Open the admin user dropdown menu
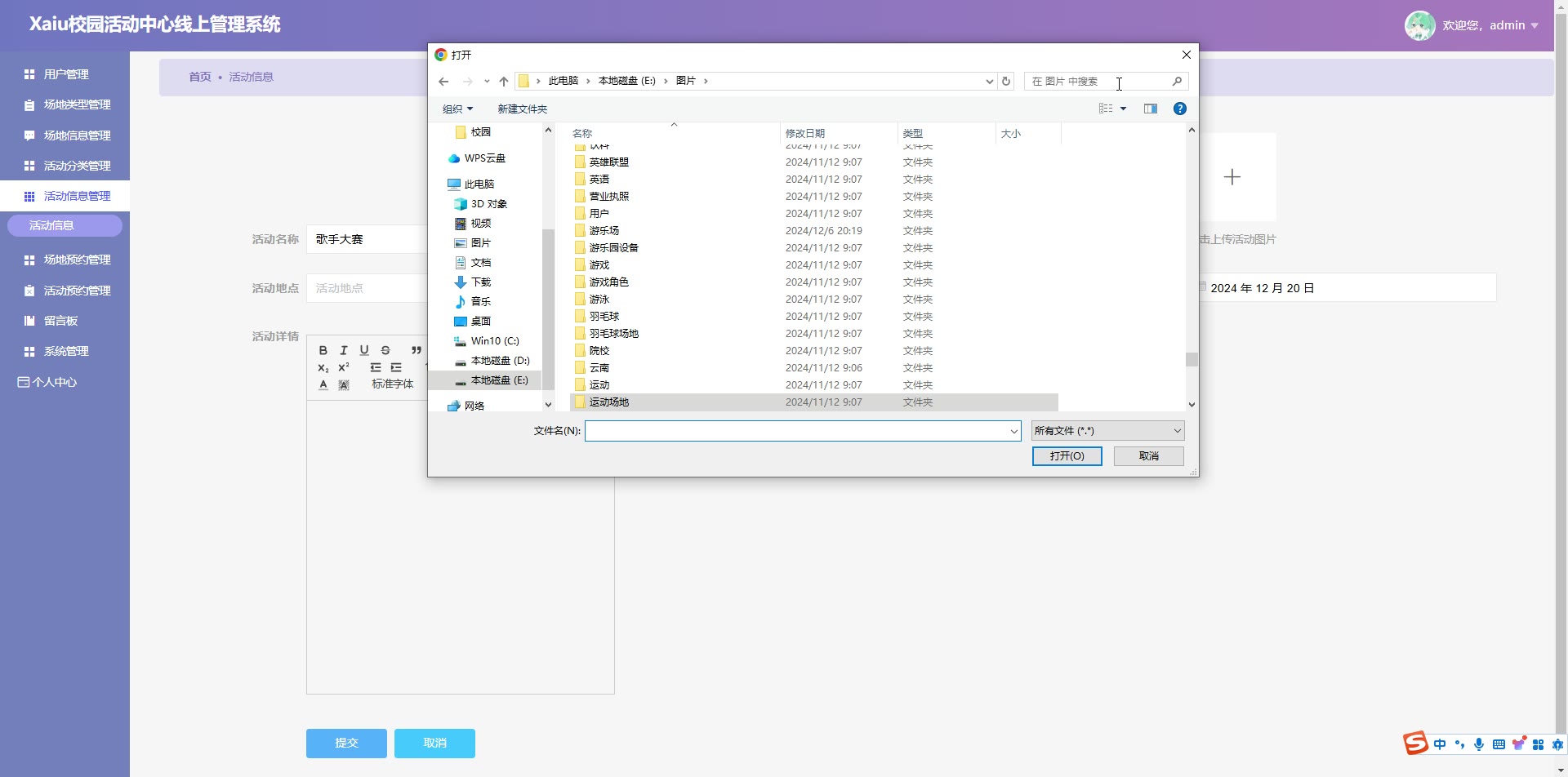 point(1489,25)
